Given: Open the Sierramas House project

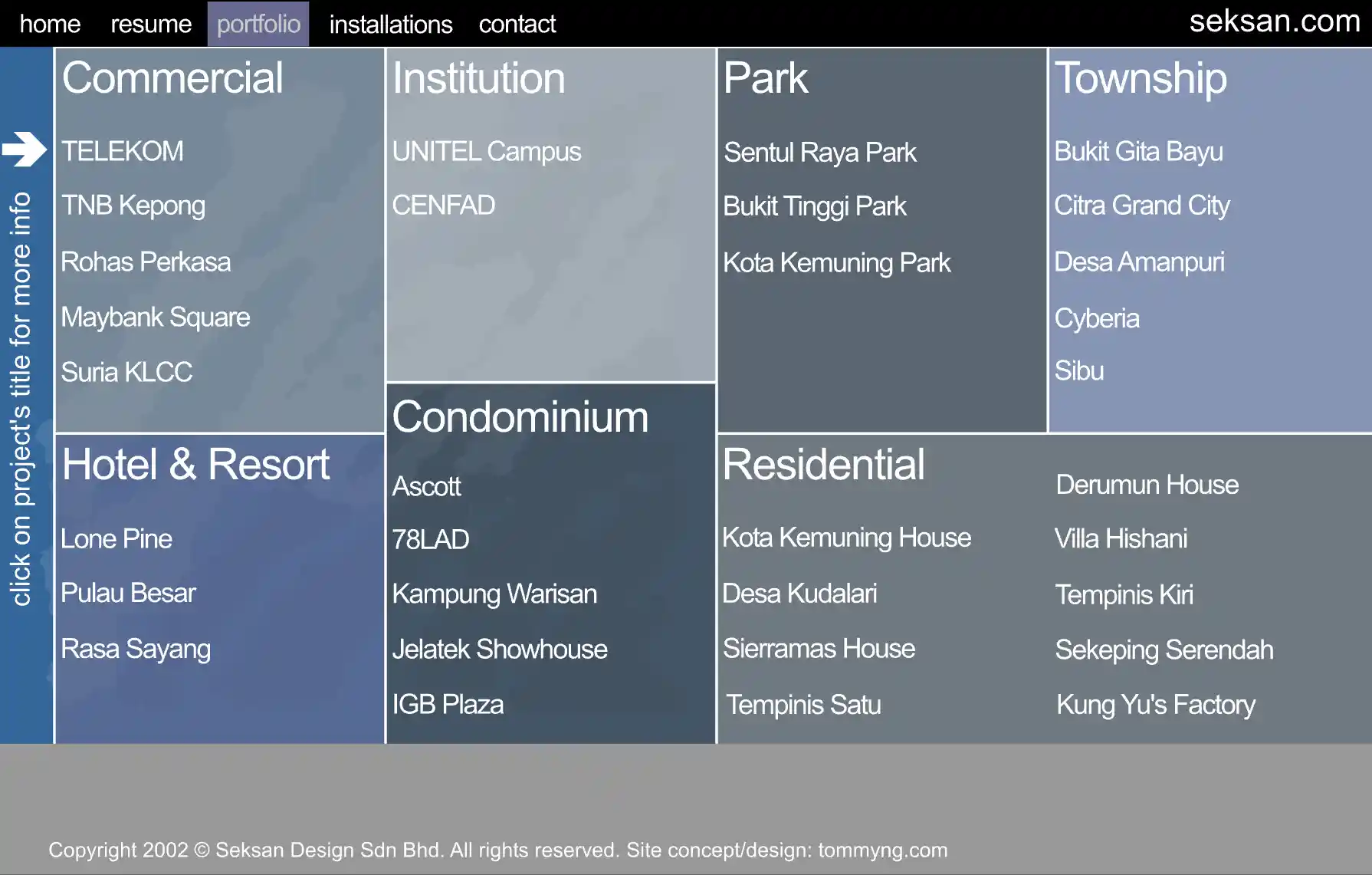Looking at the screenshot, I should (819, 648).
